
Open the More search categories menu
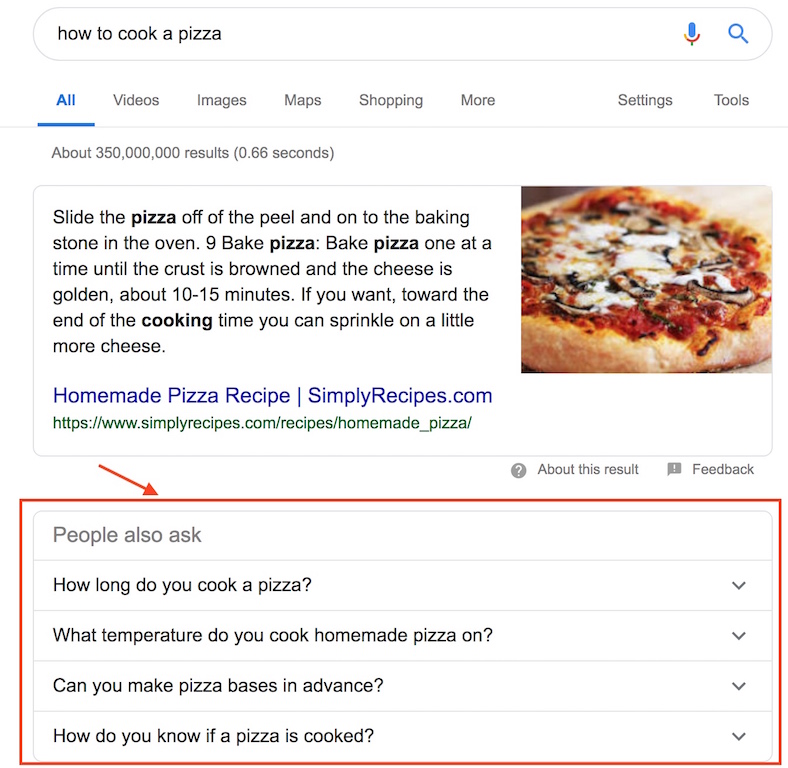point(478,100)
